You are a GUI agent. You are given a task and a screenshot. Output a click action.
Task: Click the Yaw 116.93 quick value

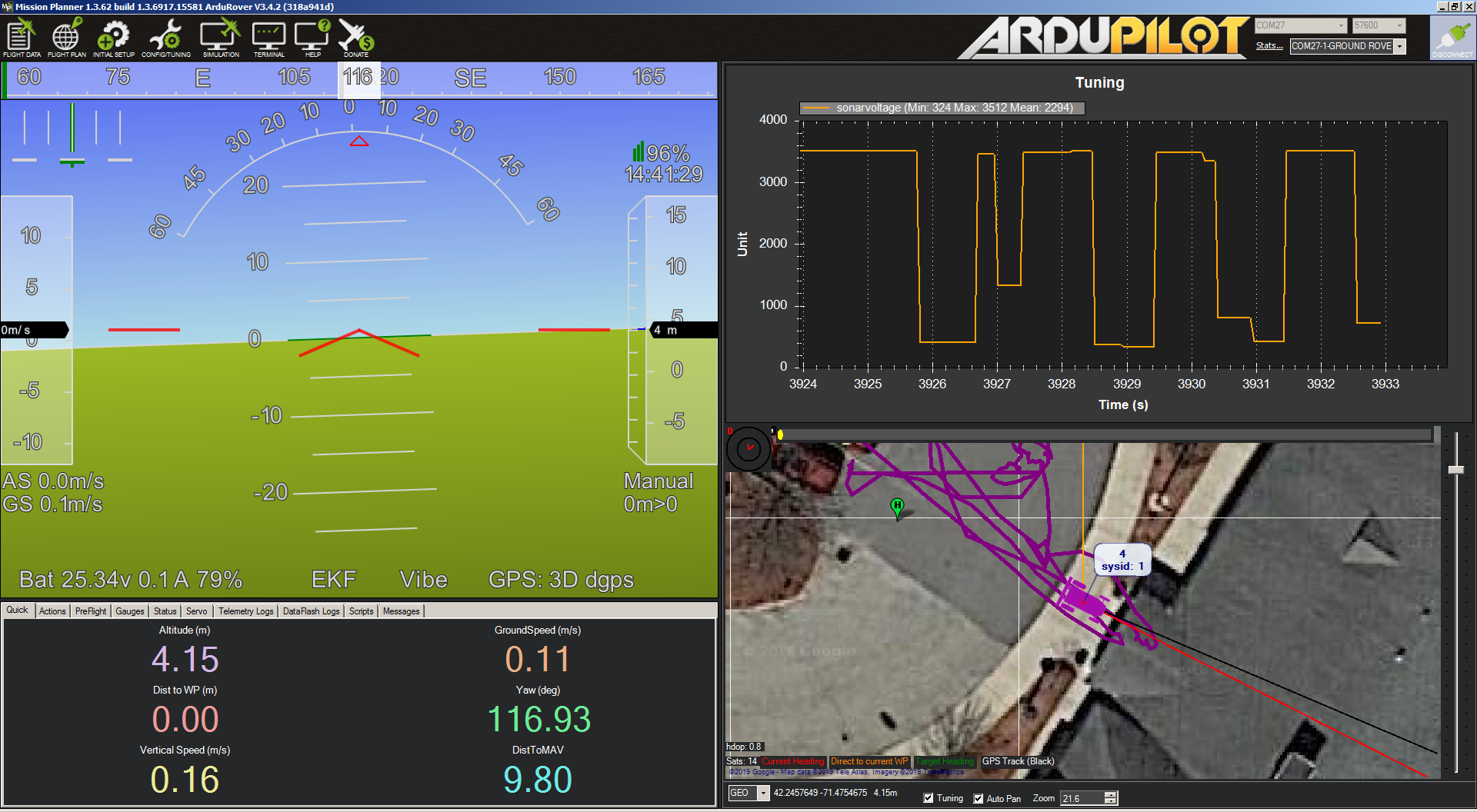click(x=538, y=720)
